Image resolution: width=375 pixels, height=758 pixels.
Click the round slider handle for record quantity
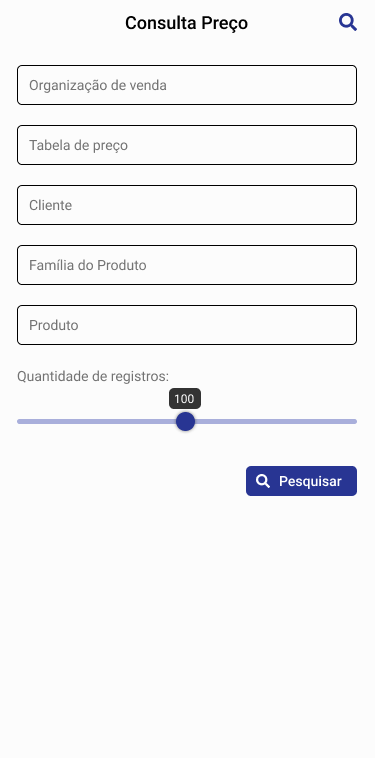pos(185,422)
